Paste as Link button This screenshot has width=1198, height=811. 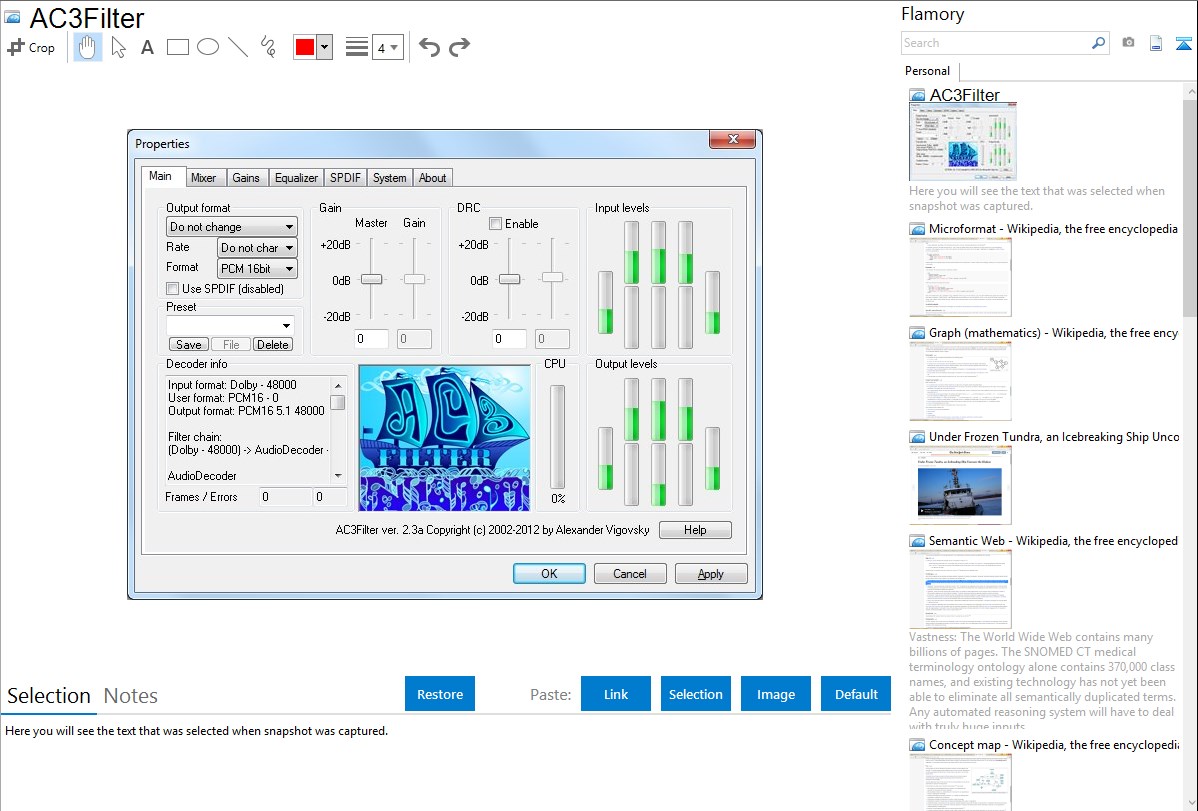tap(616, 694)
